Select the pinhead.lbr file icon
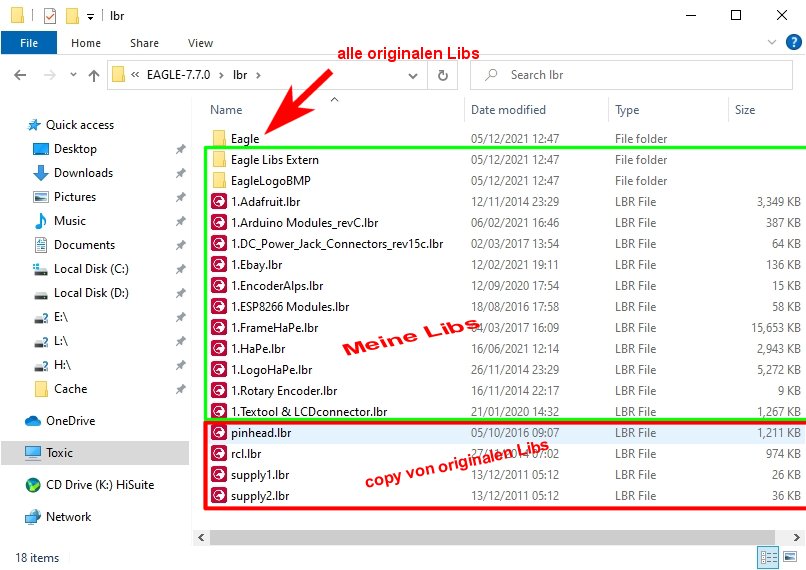Viewport: 806px width, 570px height. click(x=219, y=433)
